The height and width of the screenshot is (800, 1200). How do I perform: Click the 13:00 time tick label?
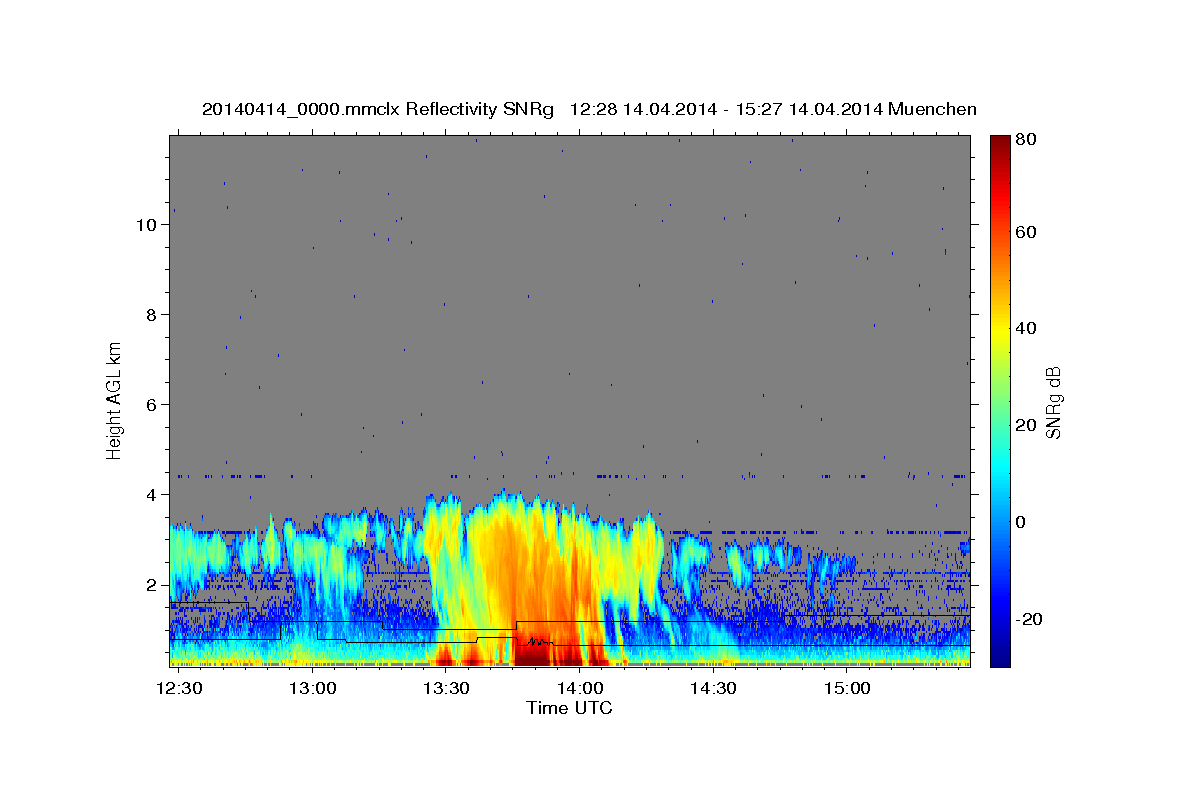click(x=314, y=689)
